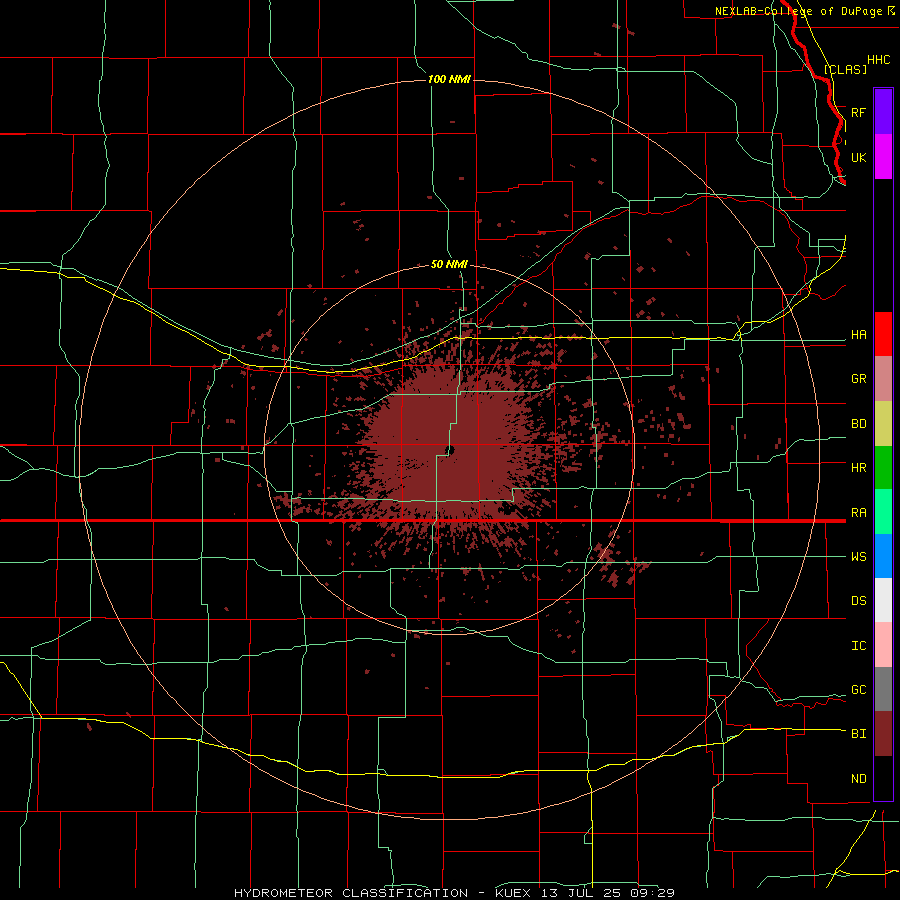Click the brown BI legend swatch
The width and height of the screenshot is (900, 900).
[x=883, y=734]
